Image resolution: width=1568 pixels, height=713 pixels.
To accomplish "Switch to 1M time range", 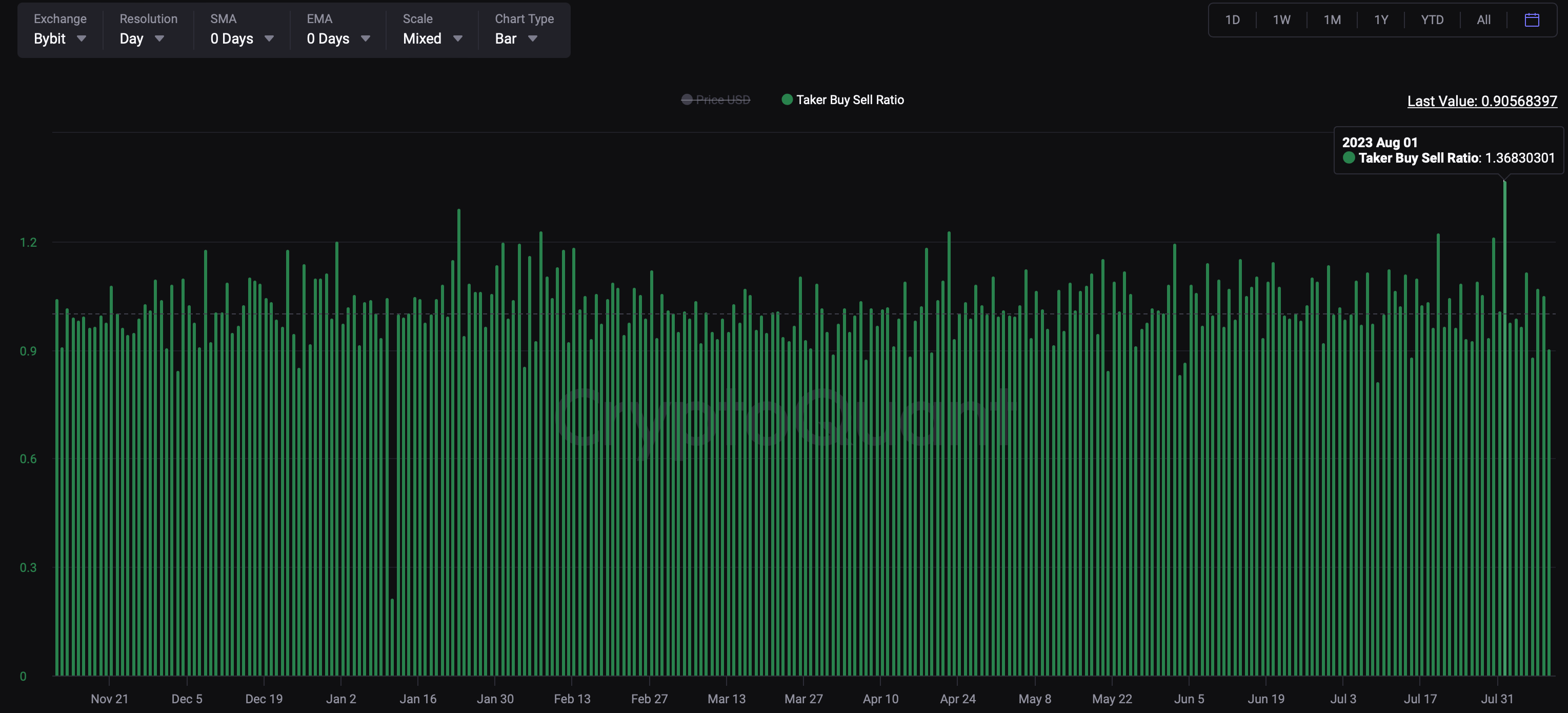I will pos(1332,20).
